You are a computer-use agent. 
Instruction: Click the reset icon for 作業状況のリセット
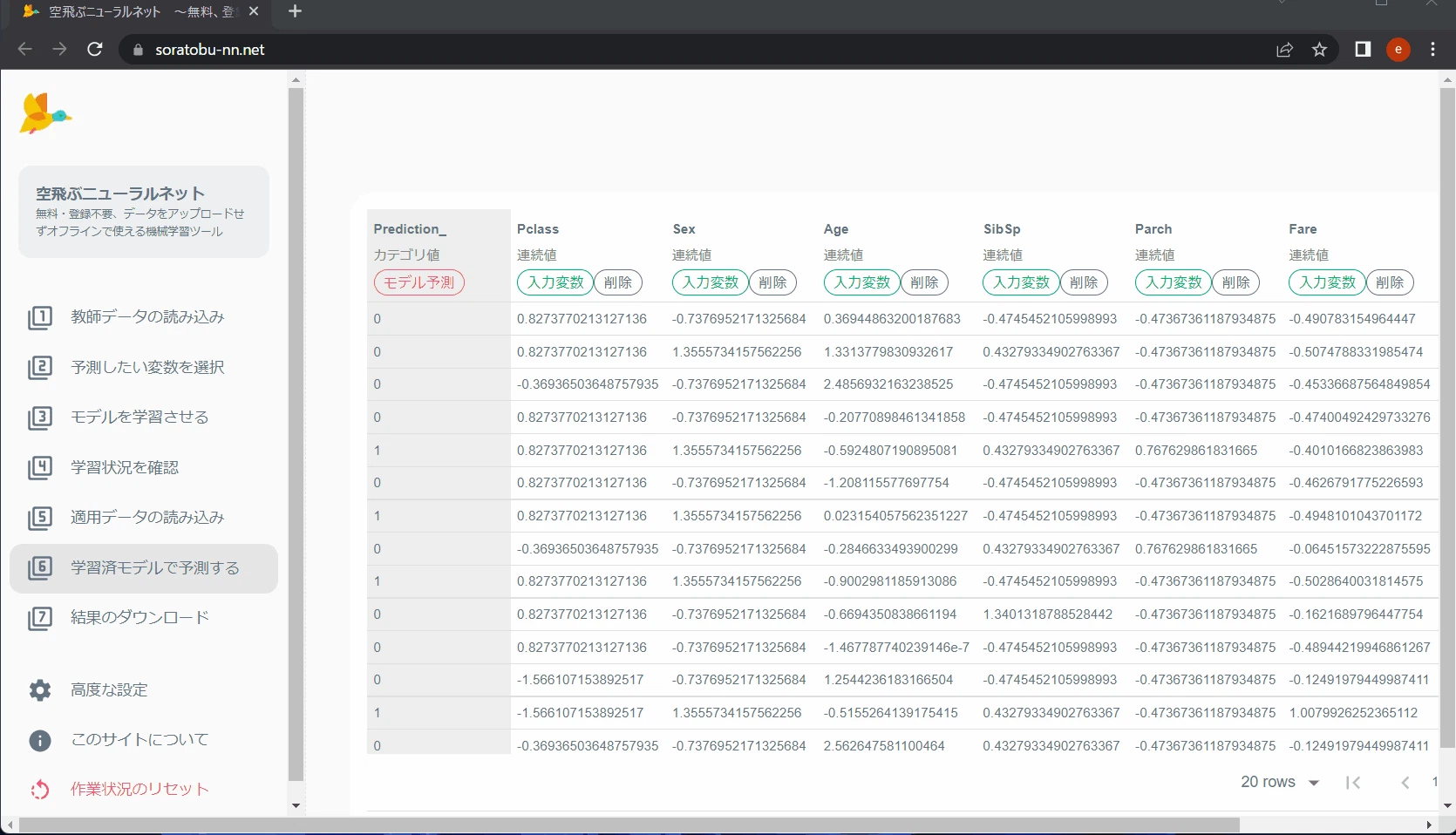click(40, 790)
